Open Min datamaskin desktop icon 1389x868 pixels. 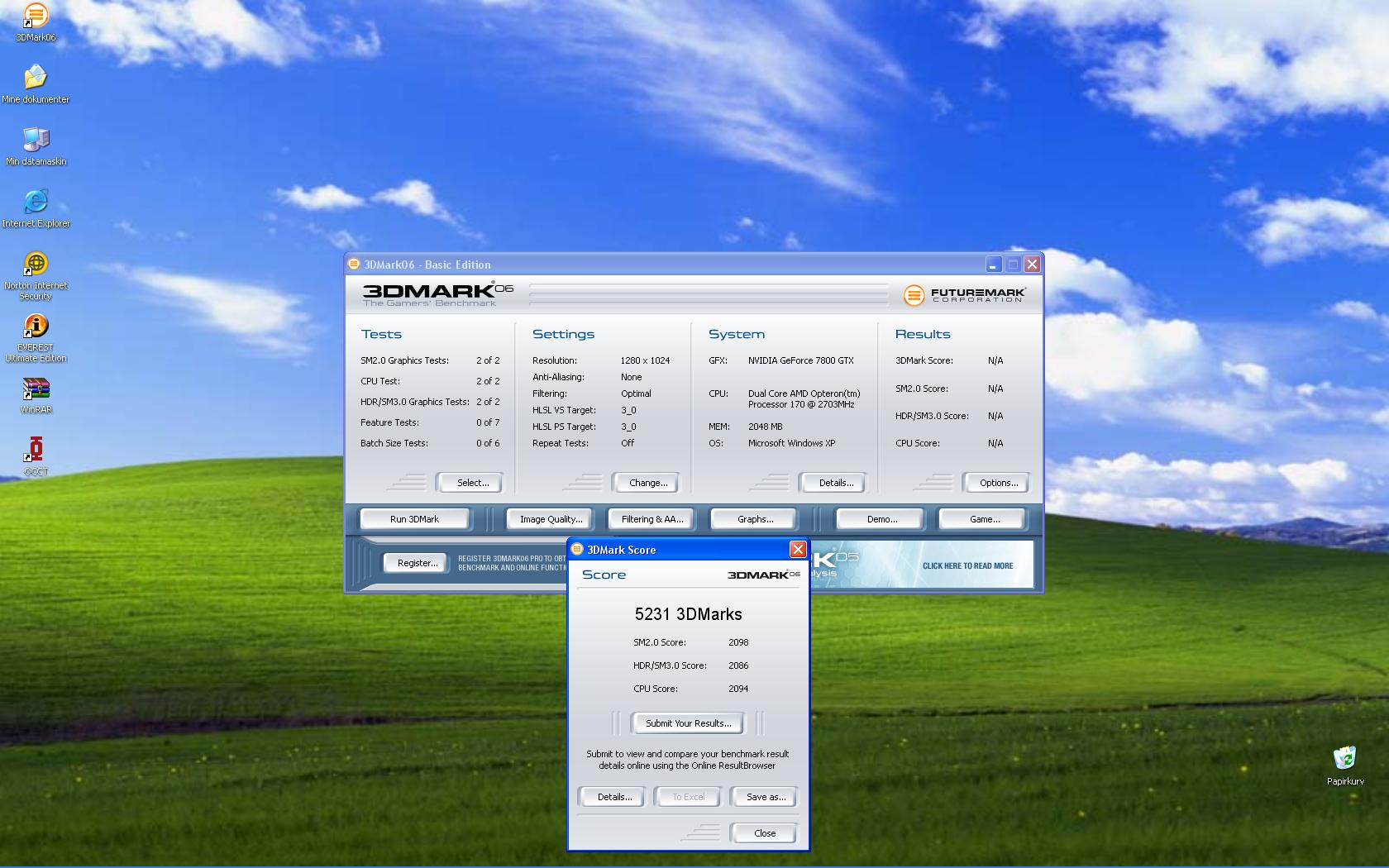(x=36, y=146)
